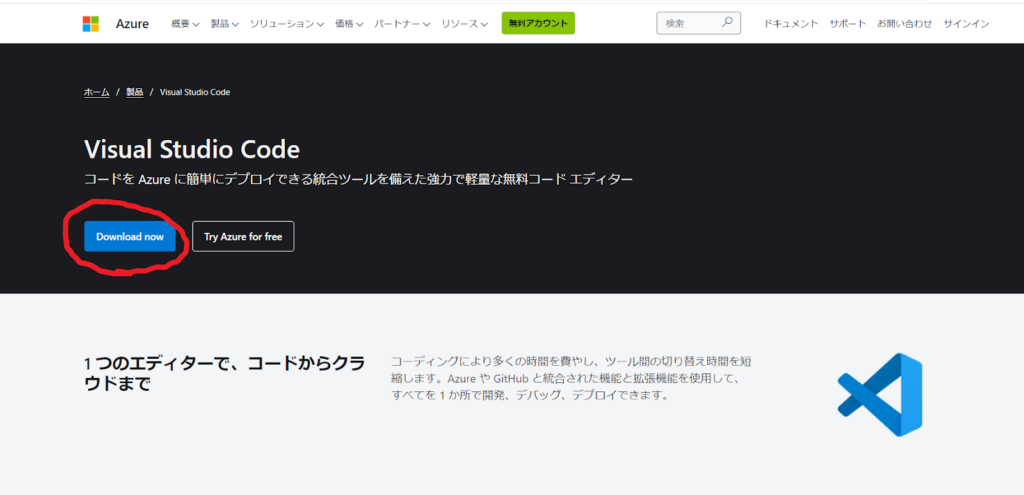Click the magnifying glass search icon

tap(727, 22)
